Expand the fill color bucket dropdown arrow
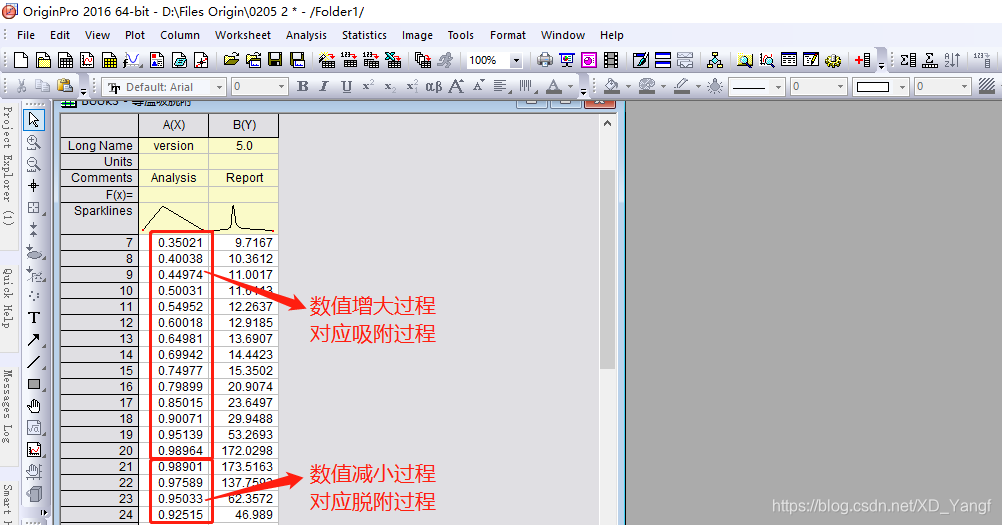The image size is (1002, 525). point(628,87)
